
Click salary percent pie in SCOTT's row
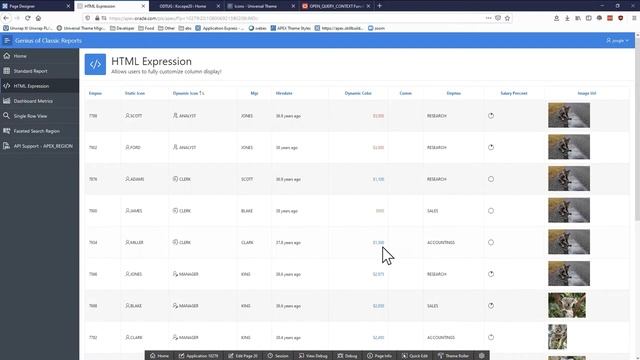(x=491, y=116)
